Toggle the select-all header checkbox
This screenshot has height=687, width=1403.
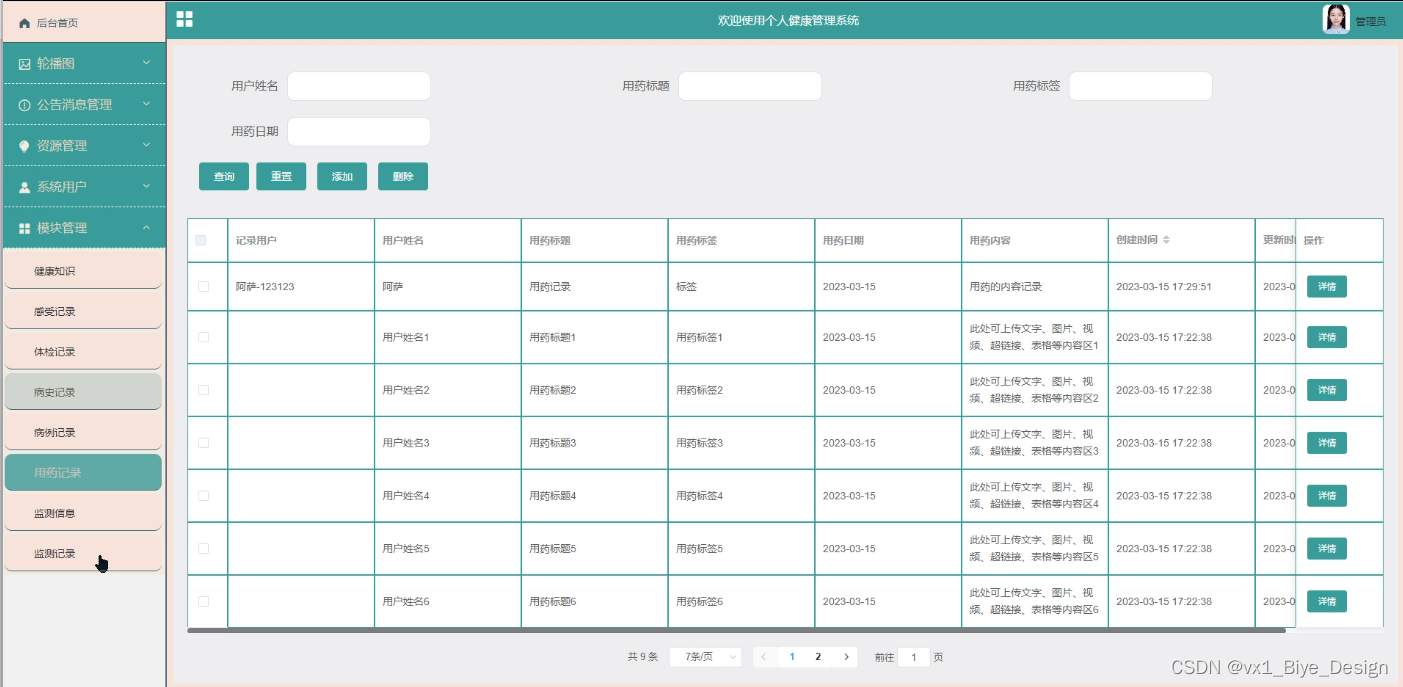[201, 240]
